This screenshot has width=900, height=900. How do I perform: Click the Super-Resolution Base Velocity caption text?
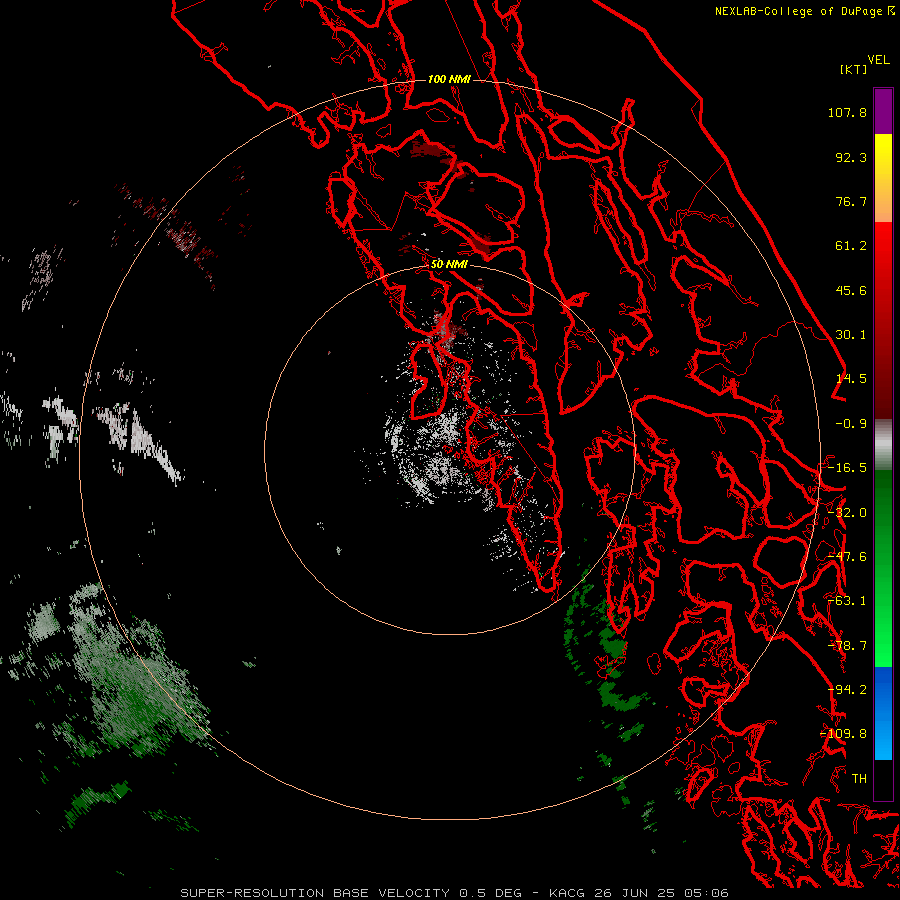pos(454,893)
